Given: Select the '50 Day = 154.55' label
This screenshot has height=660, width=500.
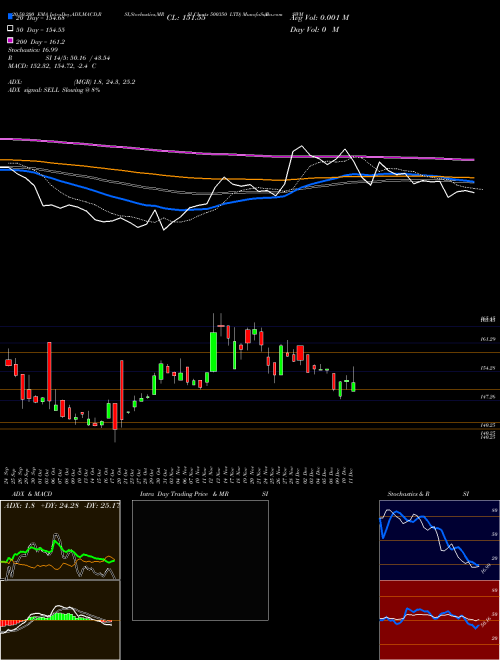Looking at the screenshot, I should pos(40,30).
